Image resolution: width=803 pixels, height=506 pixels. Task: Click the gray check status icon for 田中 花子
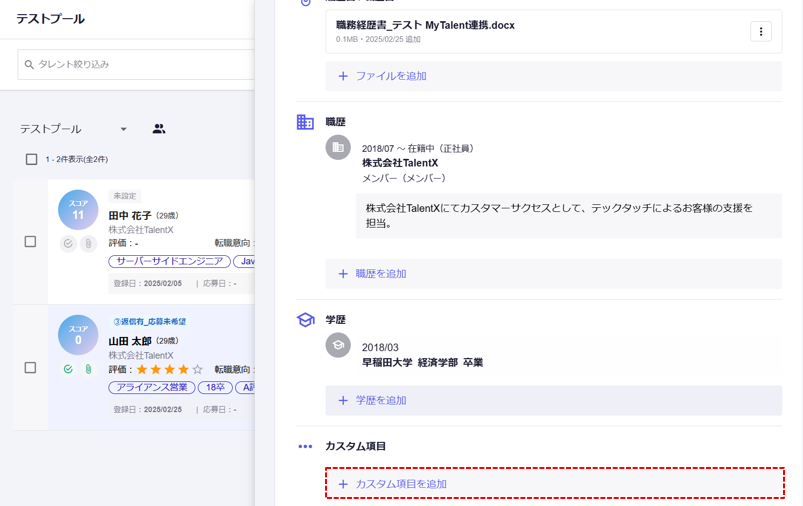(x=68, y=243)
